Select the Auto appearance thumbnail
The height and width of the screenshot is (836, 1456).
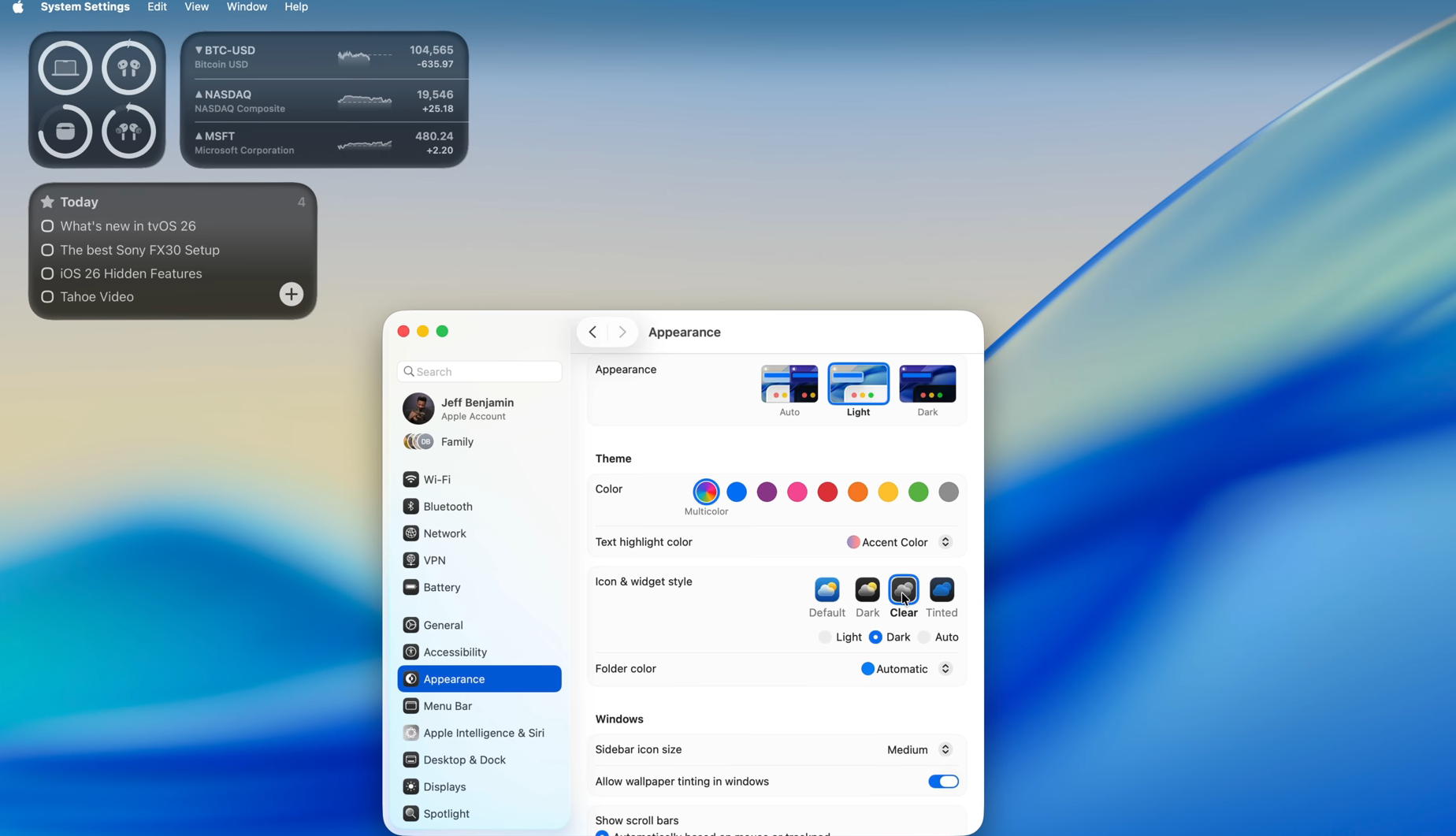coord(789,384)
